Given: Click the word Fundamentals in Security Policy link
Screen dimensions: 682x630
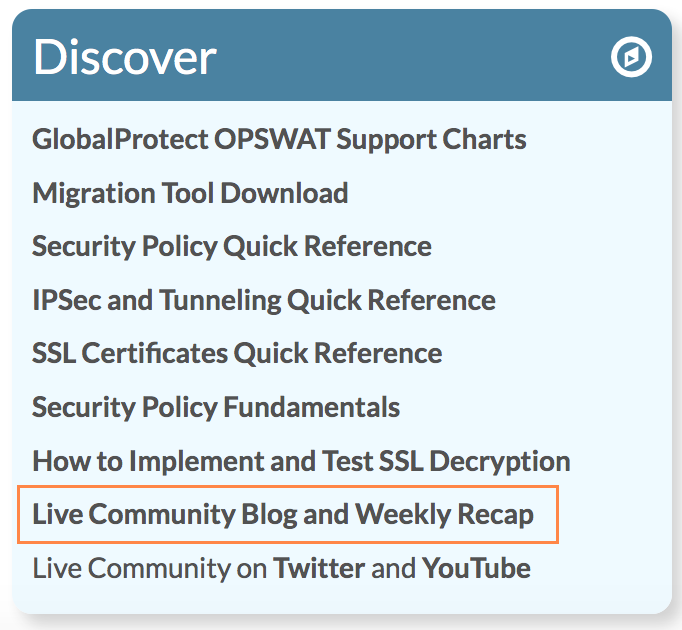Looking at the screenshot, I should point(311,407).
